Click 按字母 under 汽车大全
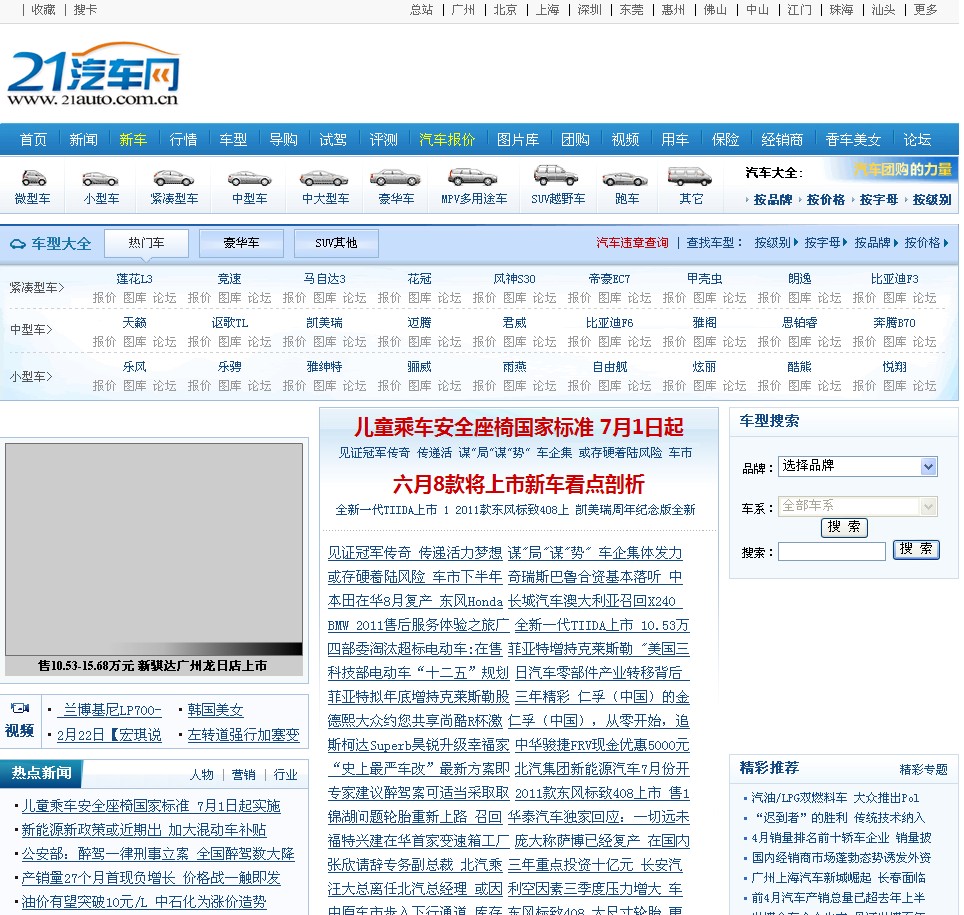Viewport: 964px width, 915px height. coord(879,200)
